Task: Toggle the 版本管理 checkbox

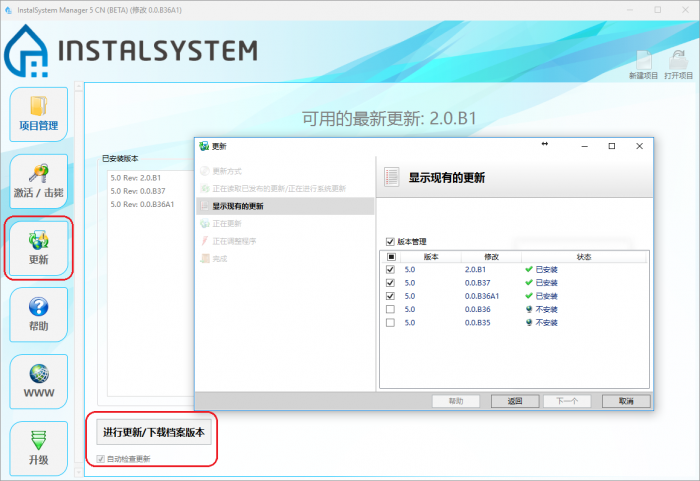Action: click(390, 241)
